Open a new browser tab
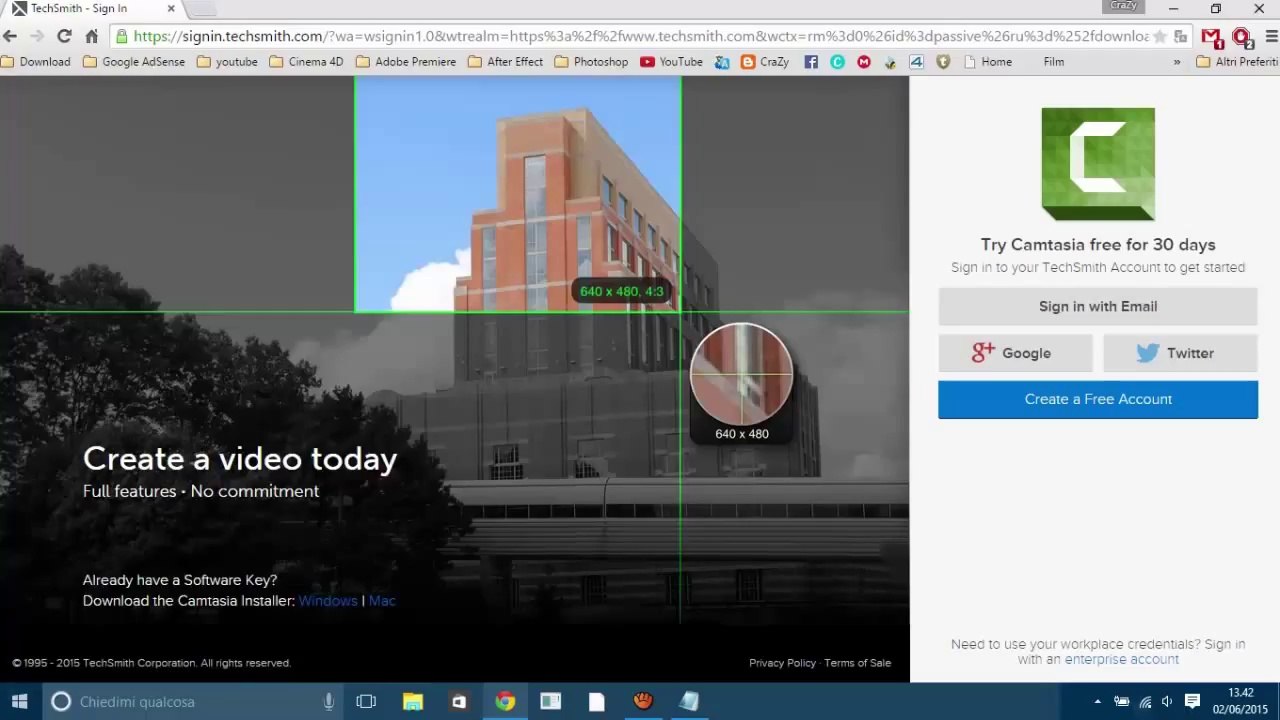 [x=202, y=9]
